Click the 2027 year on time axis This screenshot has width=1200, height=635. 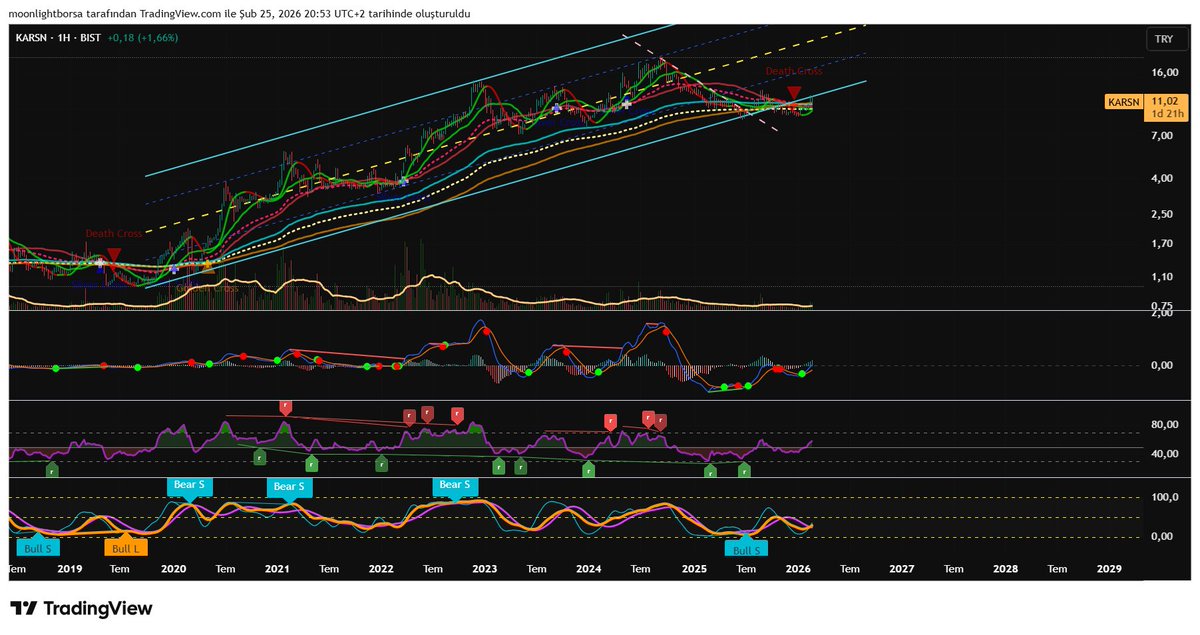point(902,568)
